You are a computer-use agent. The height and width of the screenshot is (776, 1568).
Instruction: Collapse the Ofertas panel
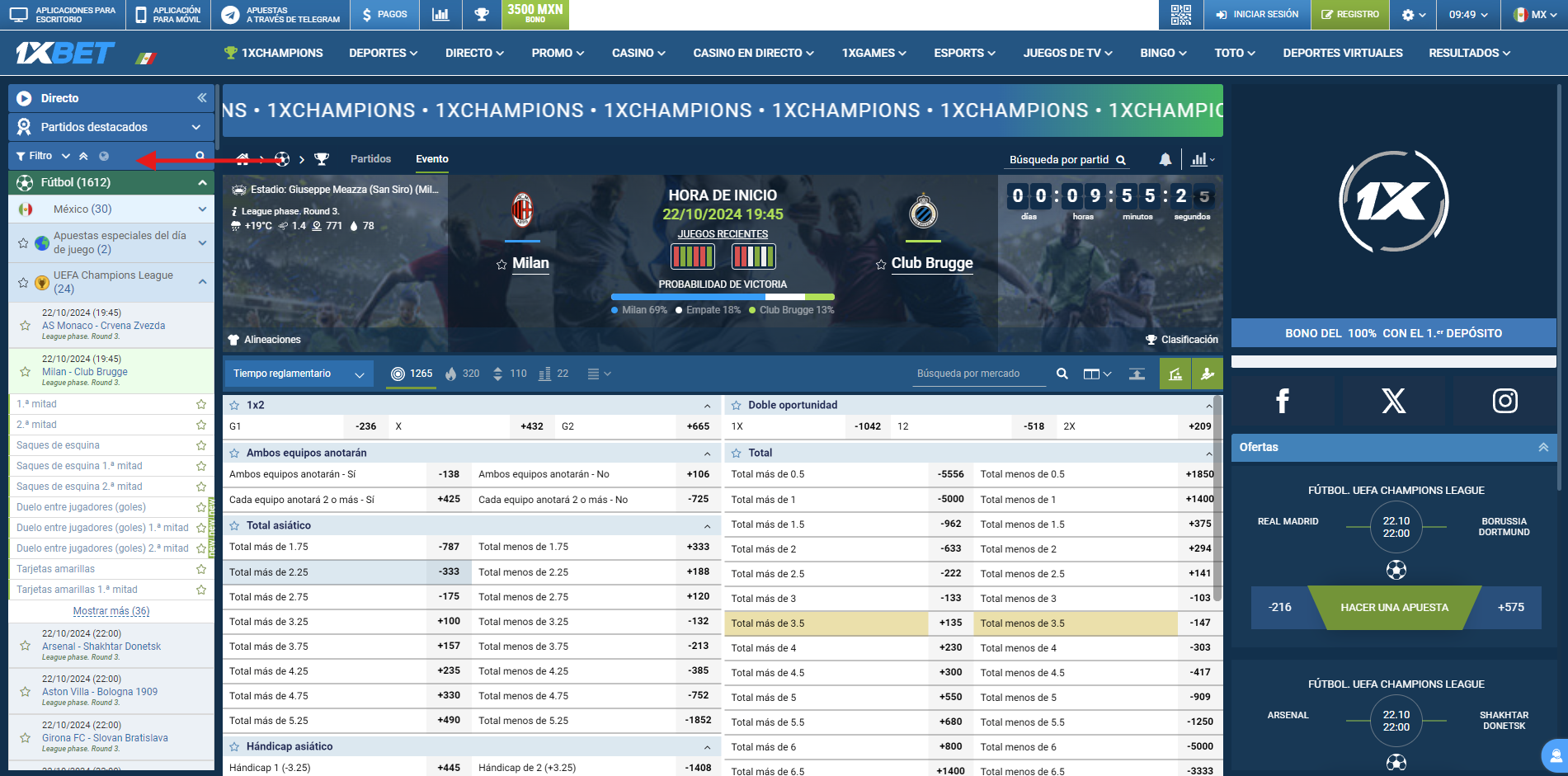(1542, 447)
